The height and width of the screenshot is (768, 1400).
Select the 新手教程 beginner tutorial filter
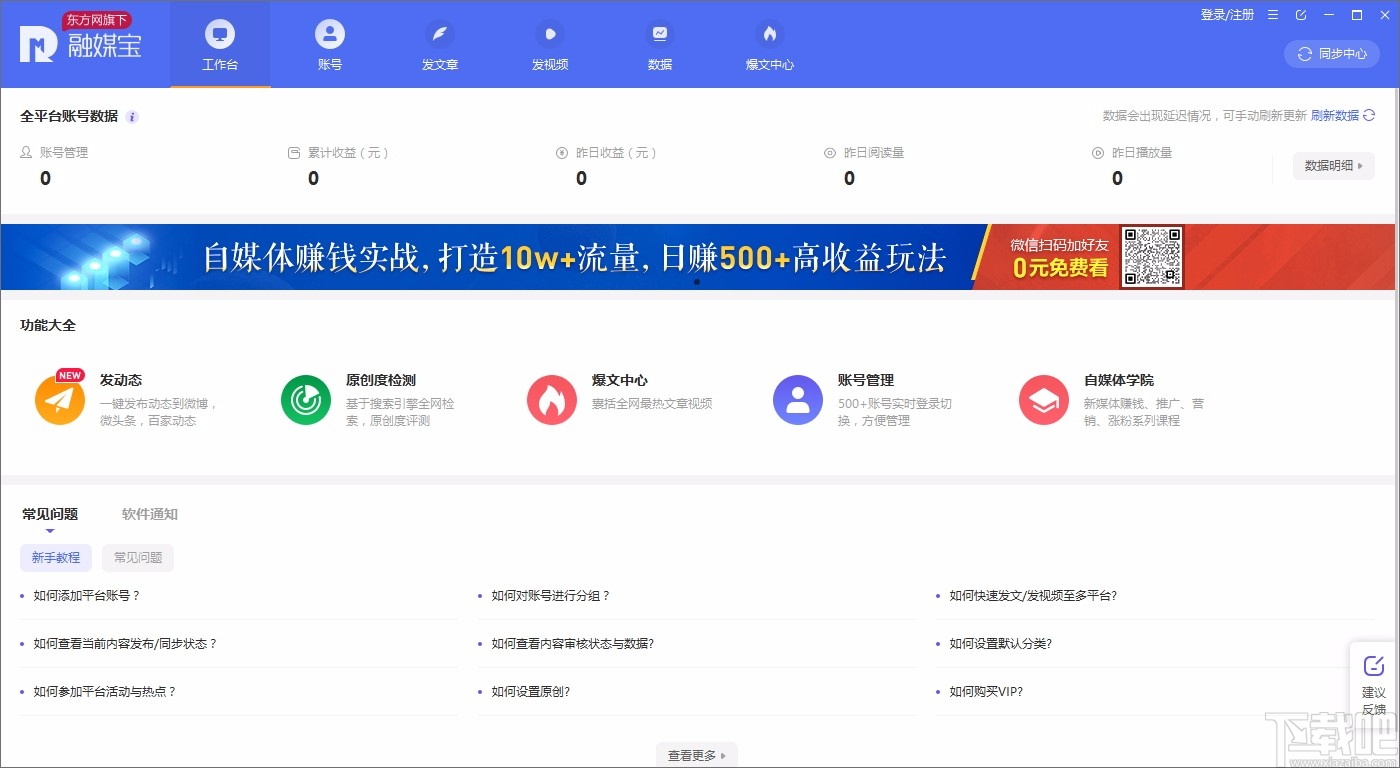56,559
